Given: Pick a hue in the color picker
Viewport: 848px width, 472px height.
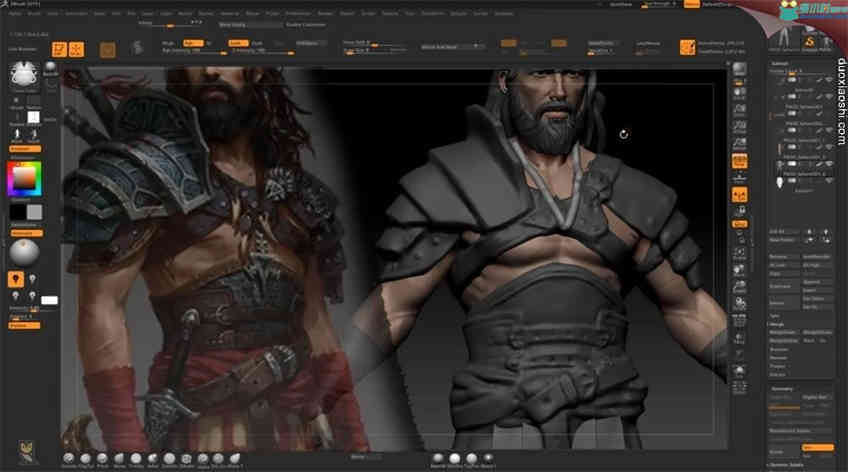Looking at the screenshot, I should [x=24, y=179].
